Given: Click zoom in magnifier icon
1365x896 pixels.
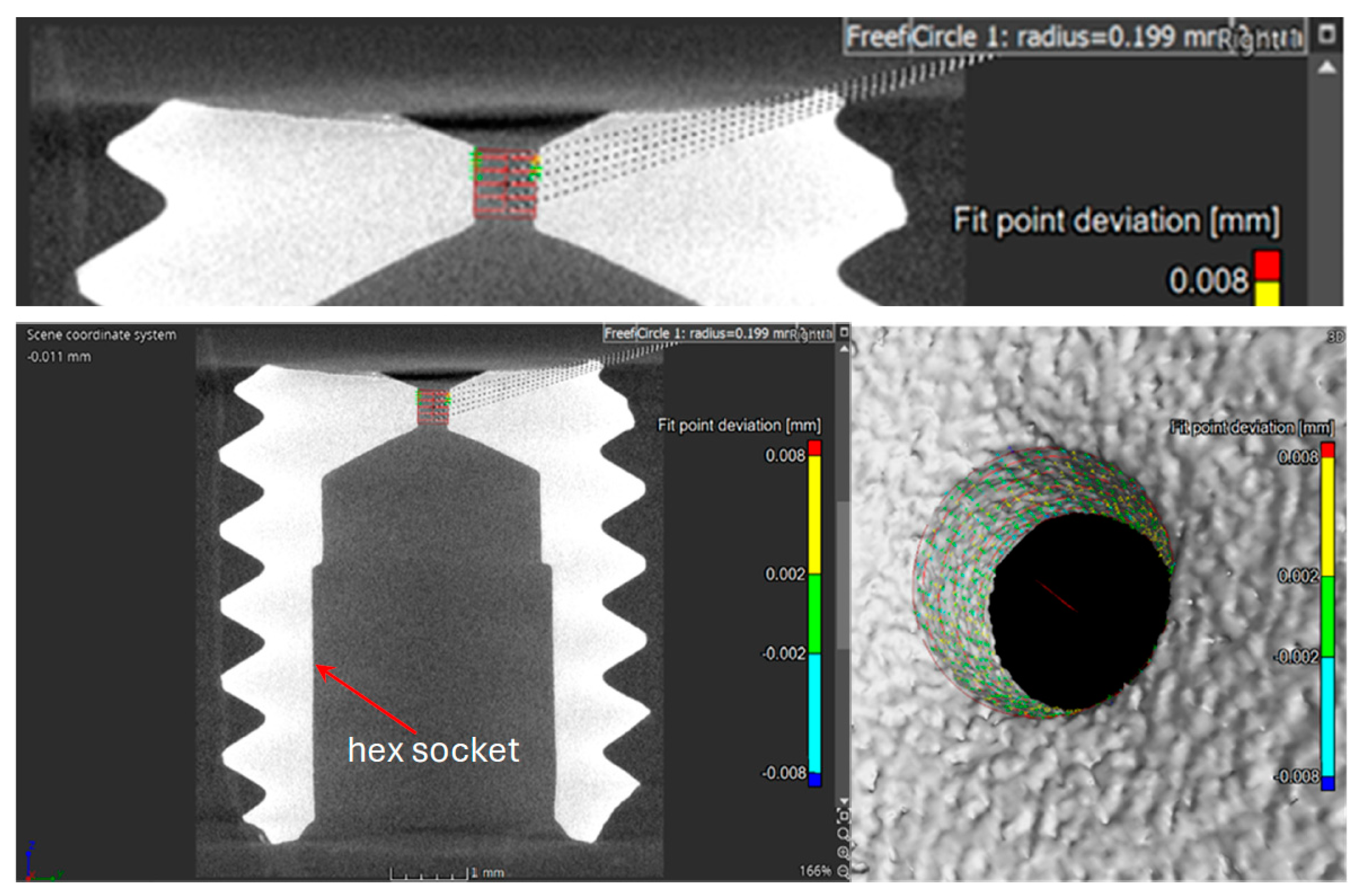Looking at the screenshot, I should click(x=843, y=852).
